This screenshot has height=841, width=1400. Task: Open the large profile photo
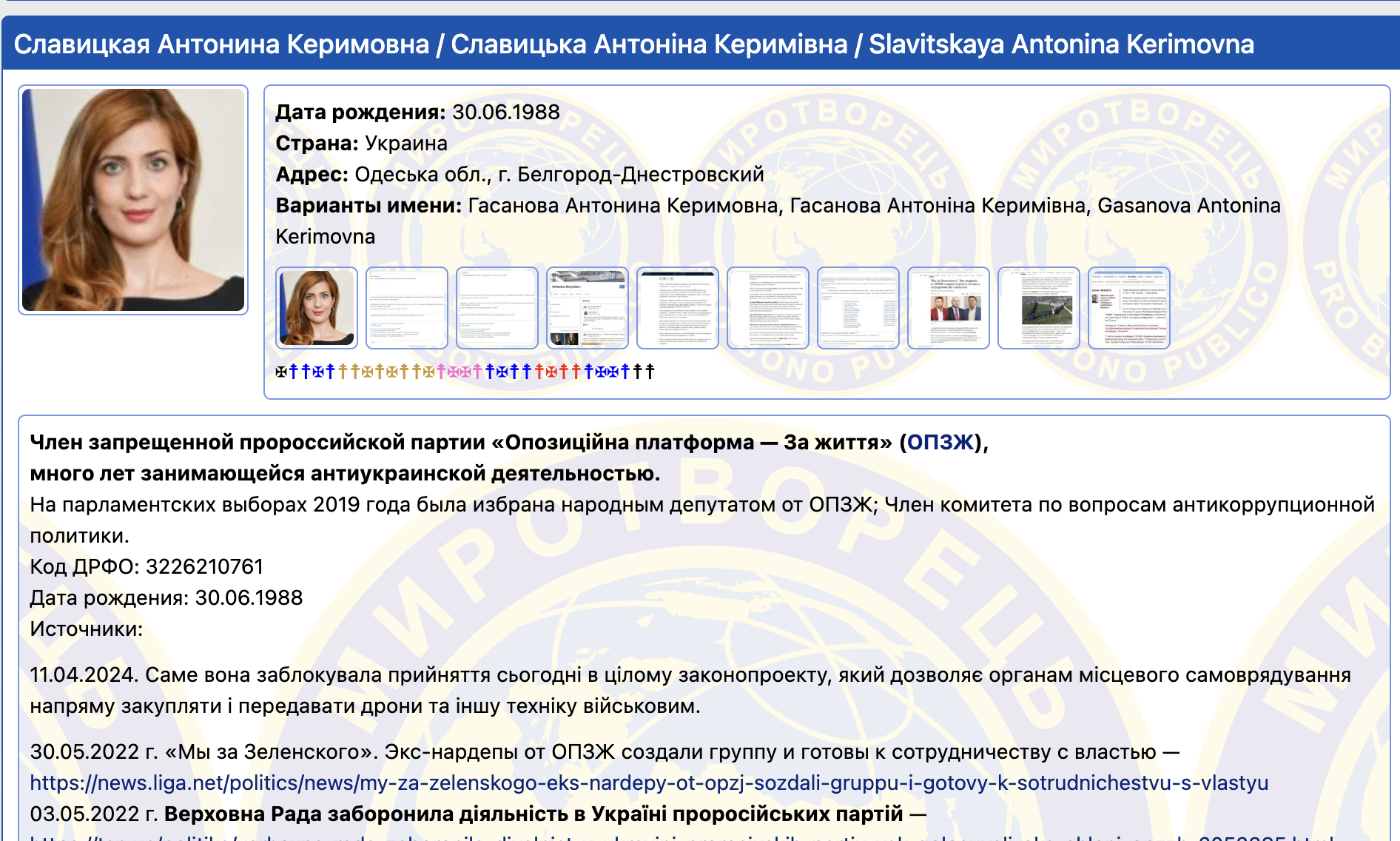[x=133, y=200]
